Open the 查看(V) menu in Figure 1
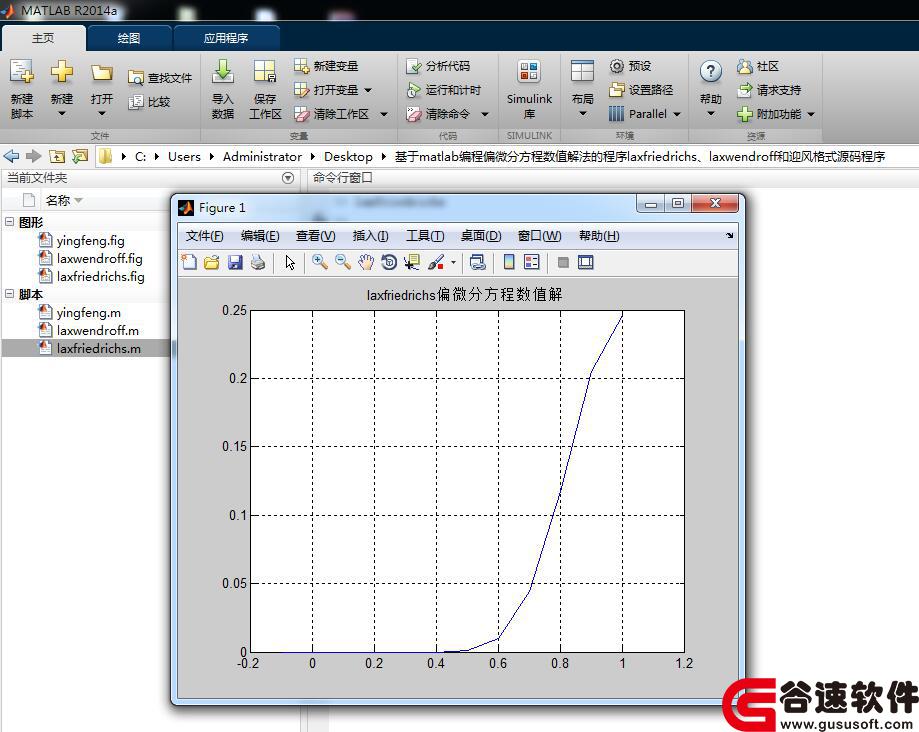Image resolution: width=919 pixels, height=732 pixels. pos(315,236)
